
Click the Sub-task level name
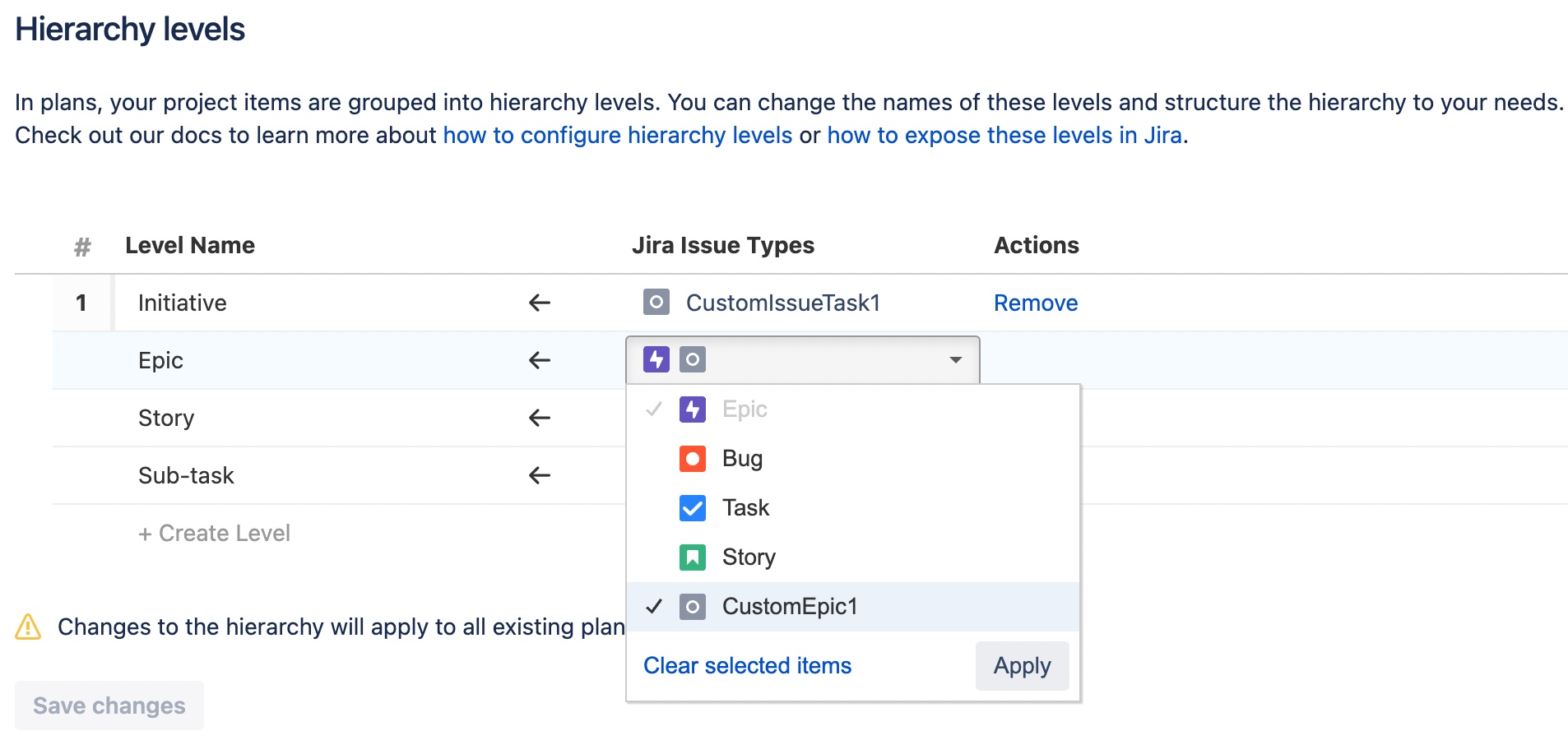(186, 475)
